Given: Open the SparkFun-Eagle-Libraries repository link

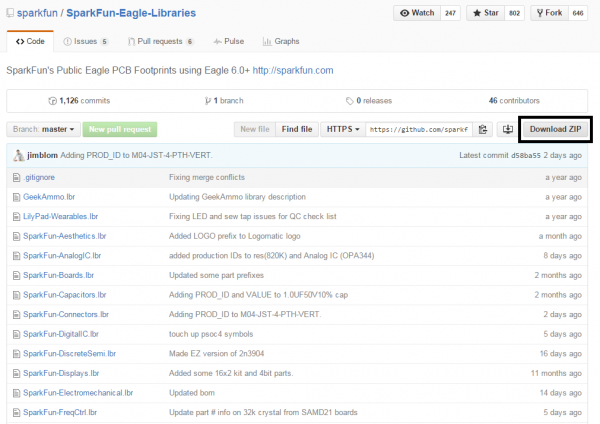Looking at the screenshot, I should [x=131, y=13].
